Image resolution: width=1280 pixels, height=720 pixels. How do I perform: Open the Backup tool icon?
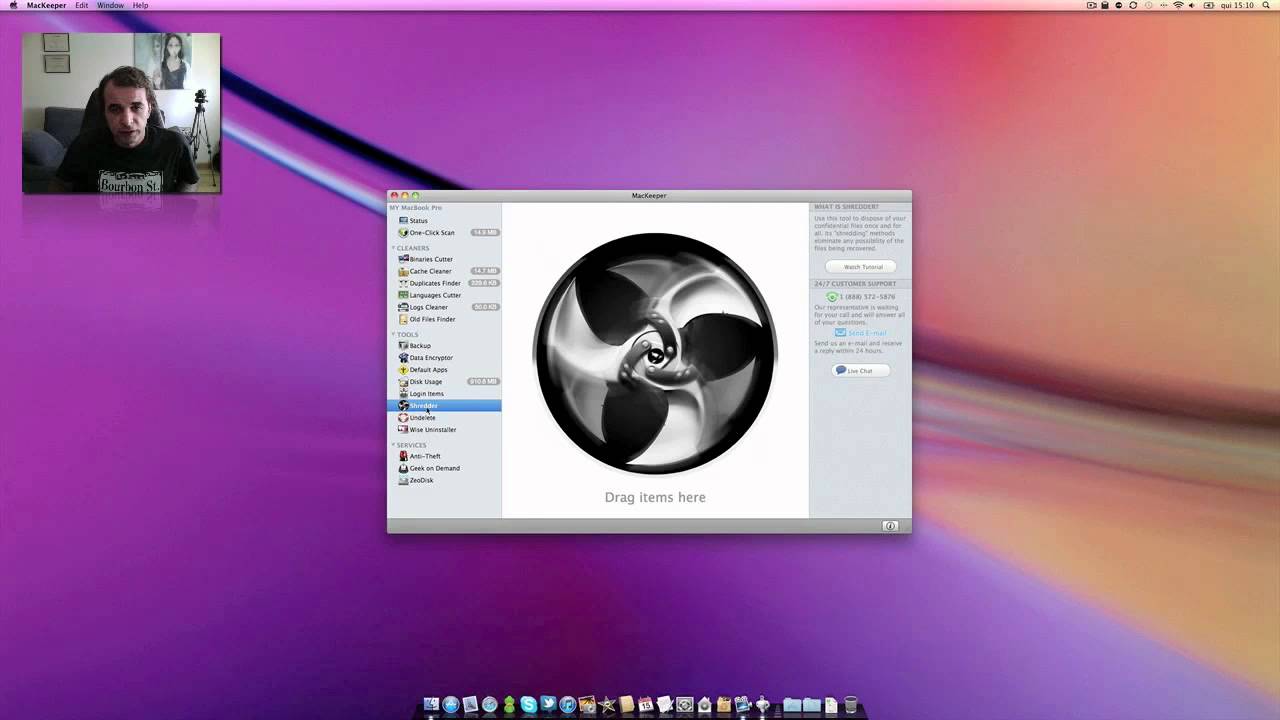403,345
